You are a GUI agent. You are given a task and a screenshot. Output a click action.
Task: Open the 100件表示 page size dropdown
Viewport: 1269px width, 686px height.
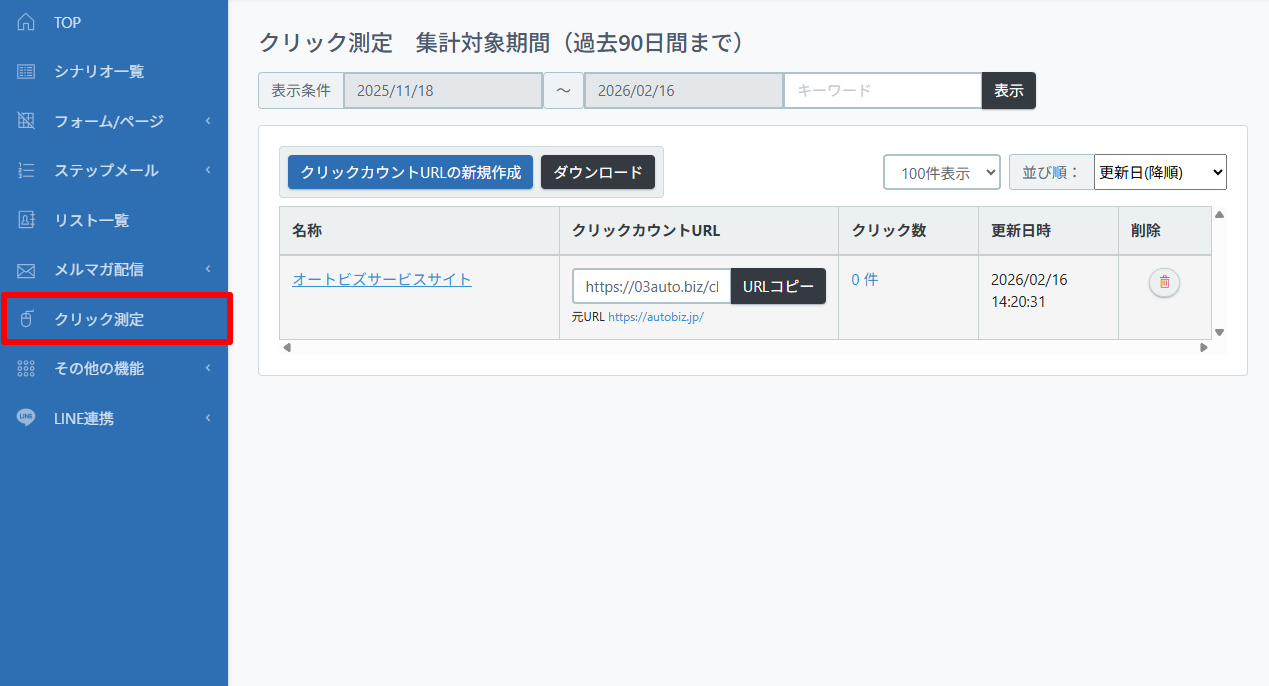tap(941, 172)
